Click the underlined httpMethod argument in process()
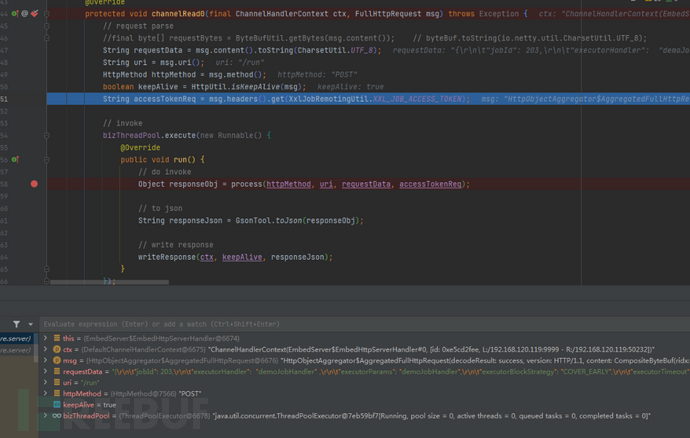This screenshot has height=438, width=690. pos(288,184)
